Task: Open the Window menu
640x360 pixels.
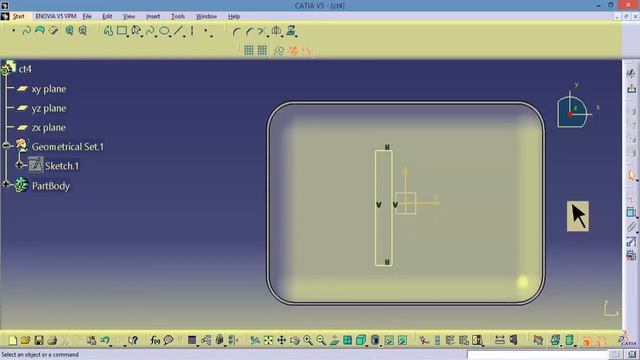Action: tap(206, 16)
